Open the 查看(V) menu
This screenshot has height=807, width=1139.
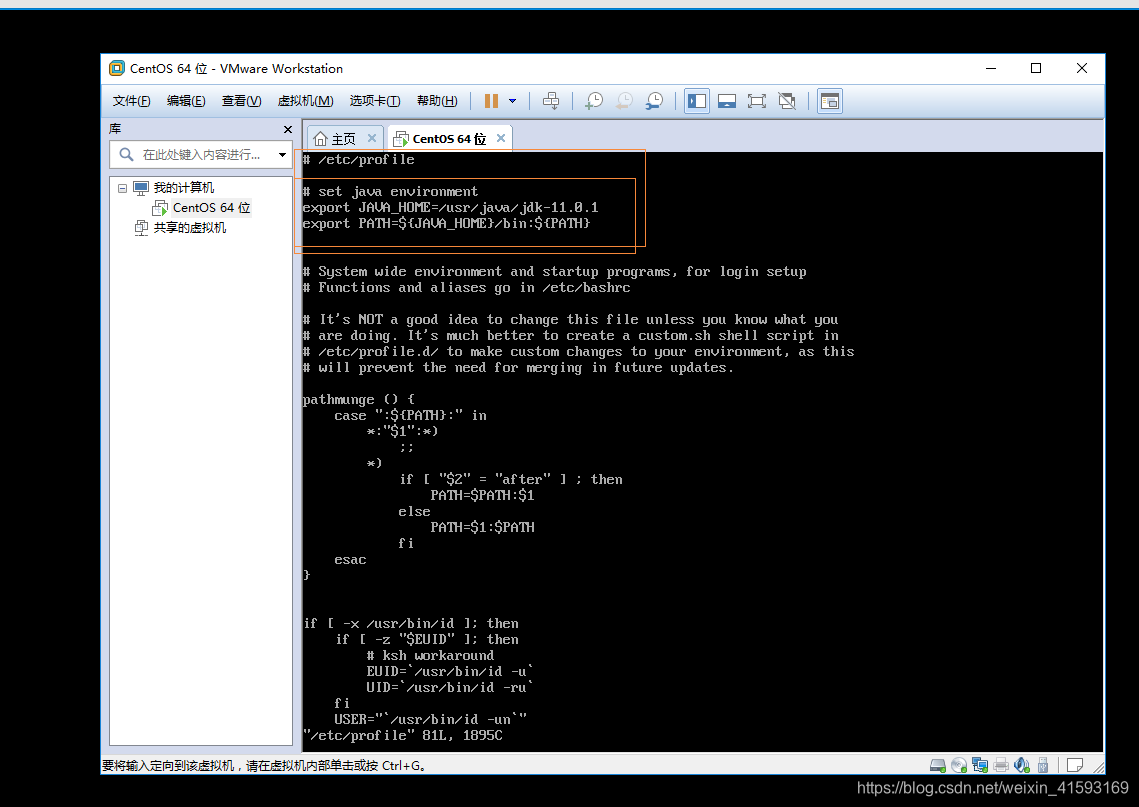pyautogui.click(x=241, y=101)
